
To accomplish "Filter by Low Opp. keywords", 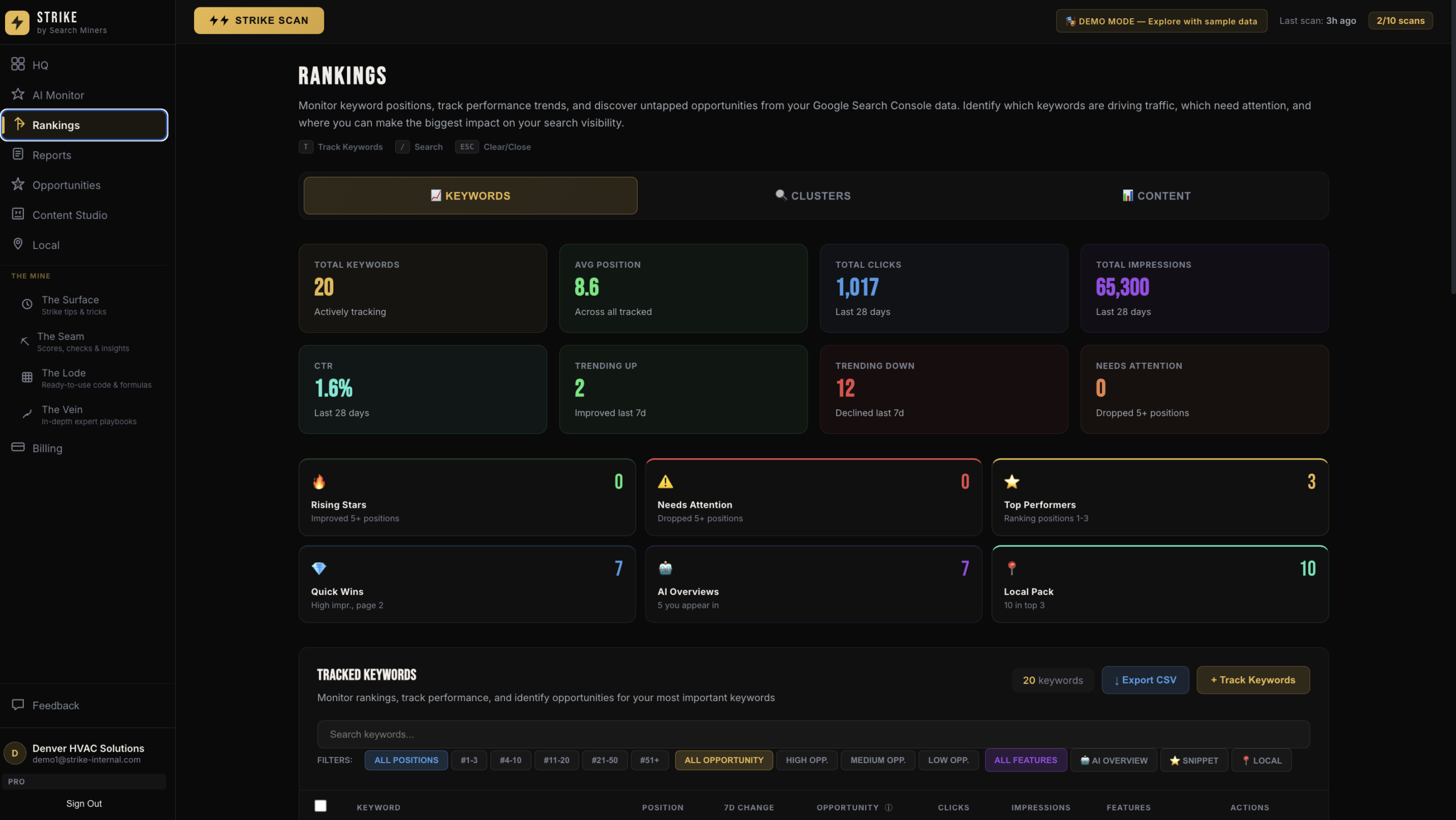I will tap(948, 761).
